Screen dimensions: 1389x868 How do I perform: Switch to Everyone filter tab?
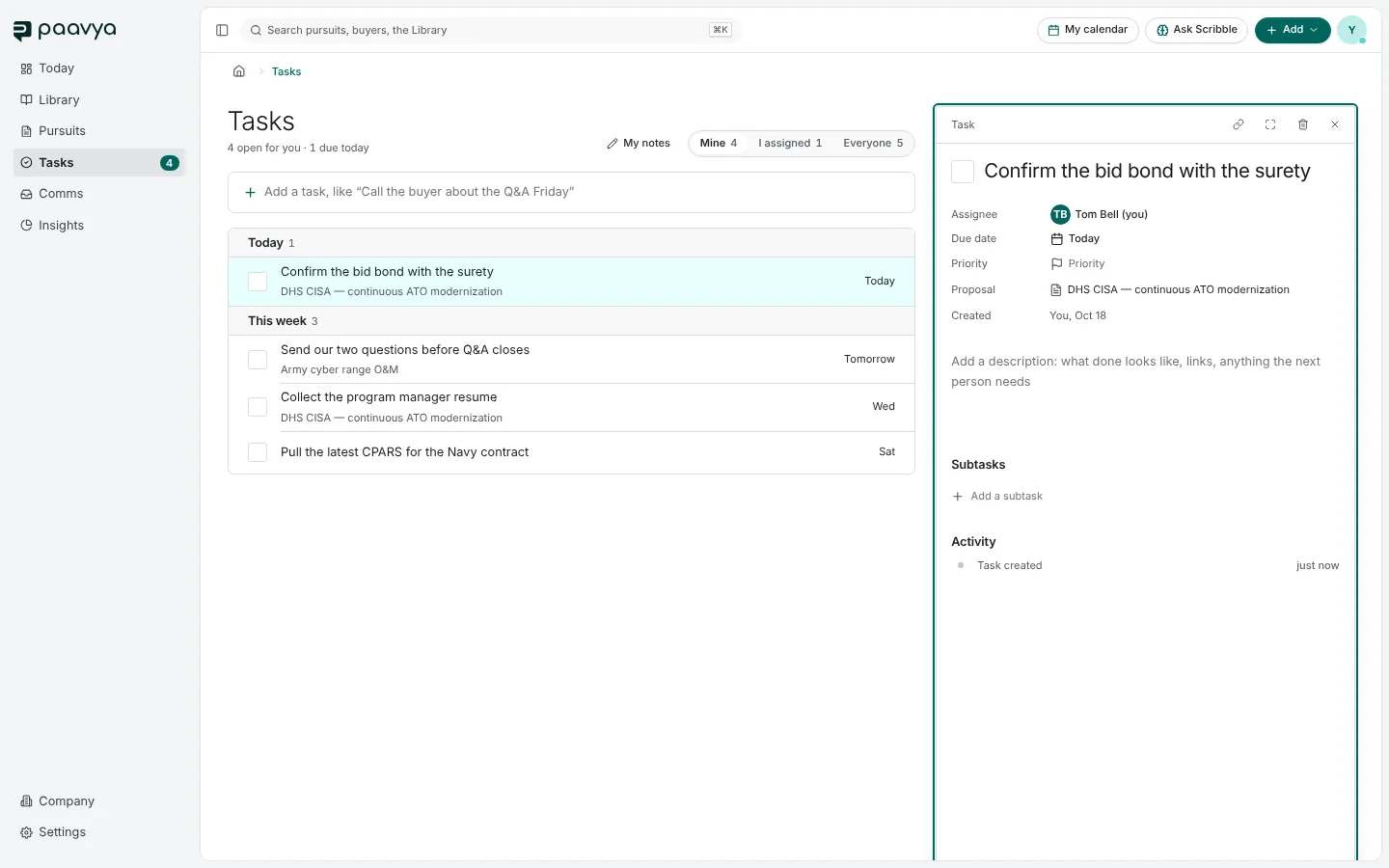[873, 143]
